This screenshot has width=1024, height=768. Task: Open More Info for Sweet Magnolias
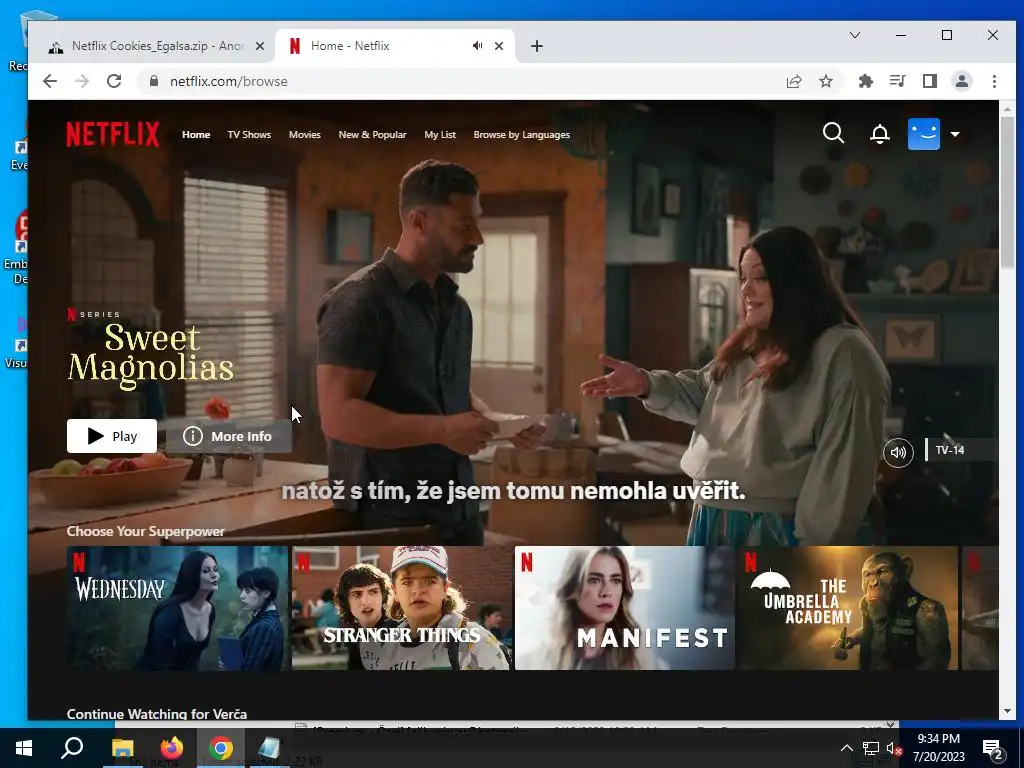coord(228,436)
